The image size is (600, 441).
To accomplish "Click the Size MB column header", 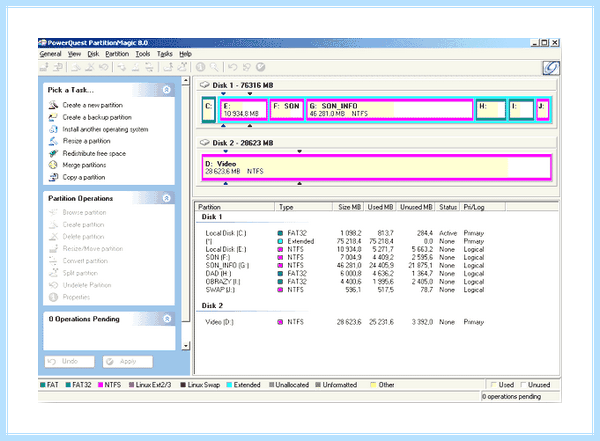I will (348, 207).
